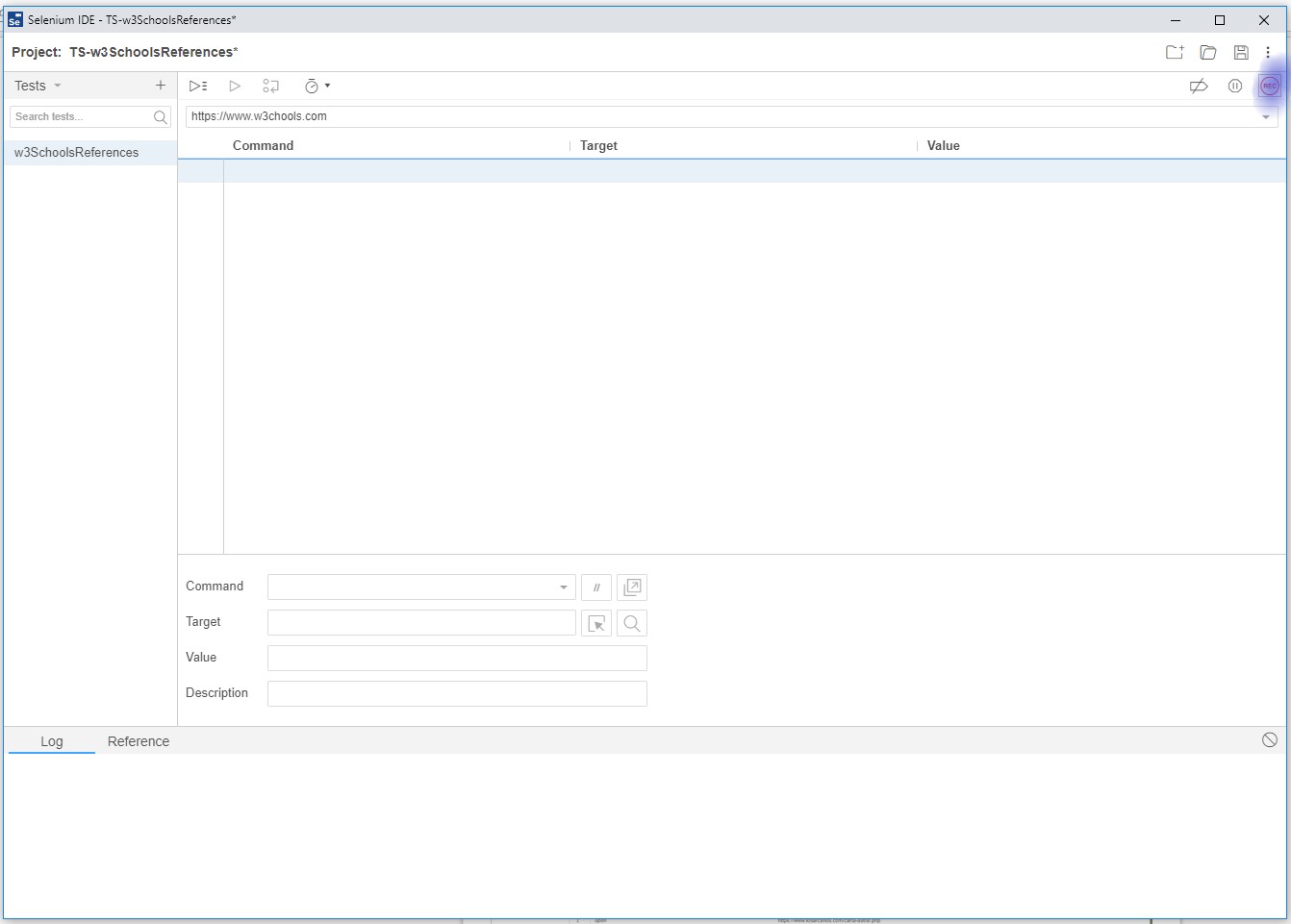Click the Selenium IDE icon in title bar
This screenshot has height=924, width=1291.
pos(14,20)
